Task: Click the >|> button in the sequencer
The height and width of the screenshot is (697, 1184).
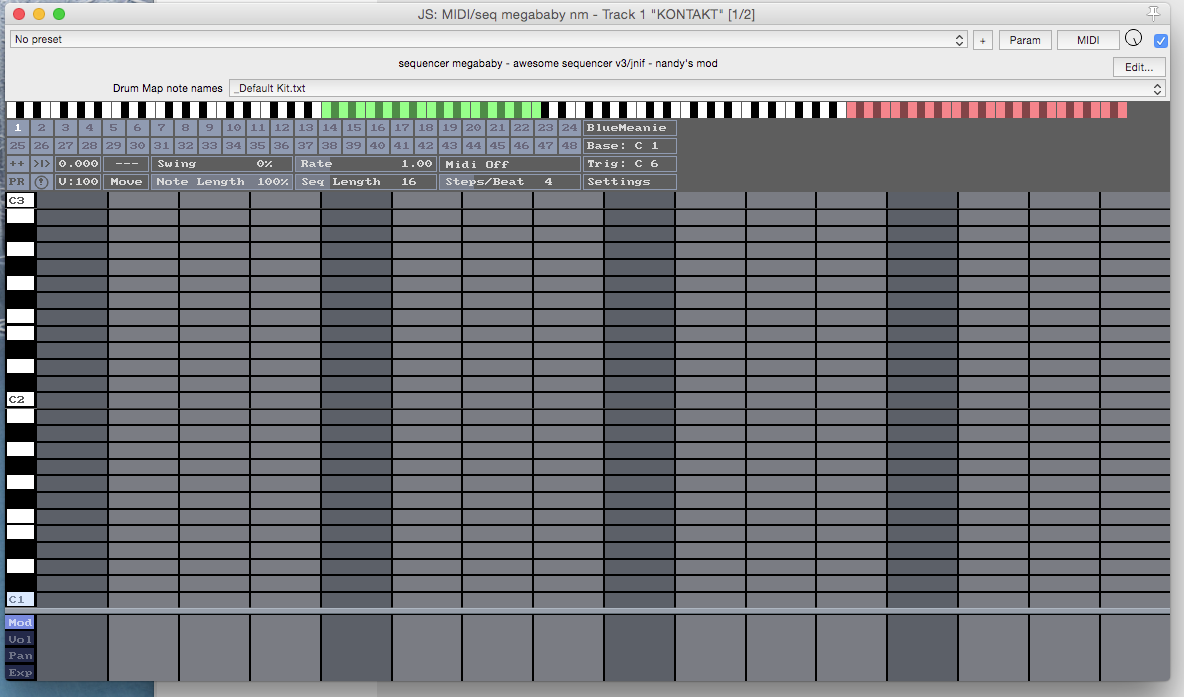Action: click(x=42, y=164)
